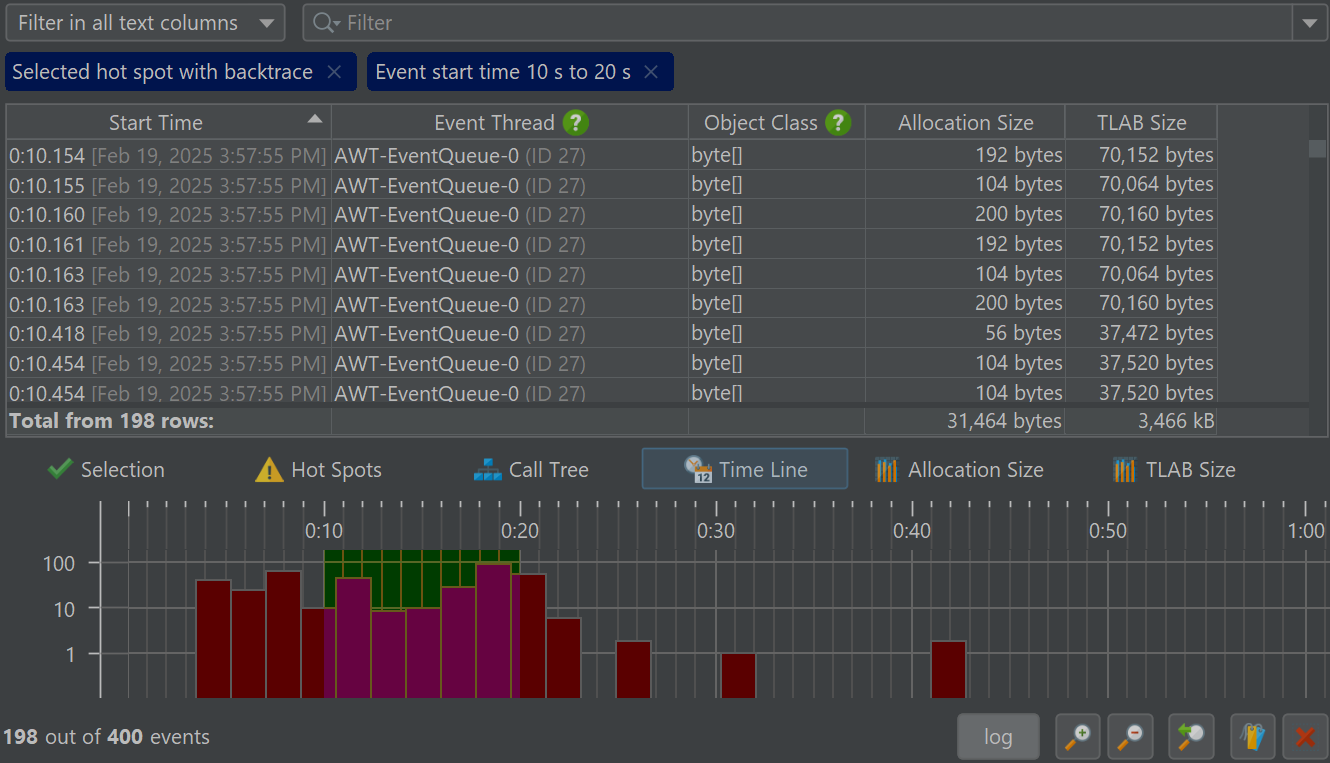Click the Object Class help icon
The height and width of the screenshot is (763, 1330).
tap(838, 123)
